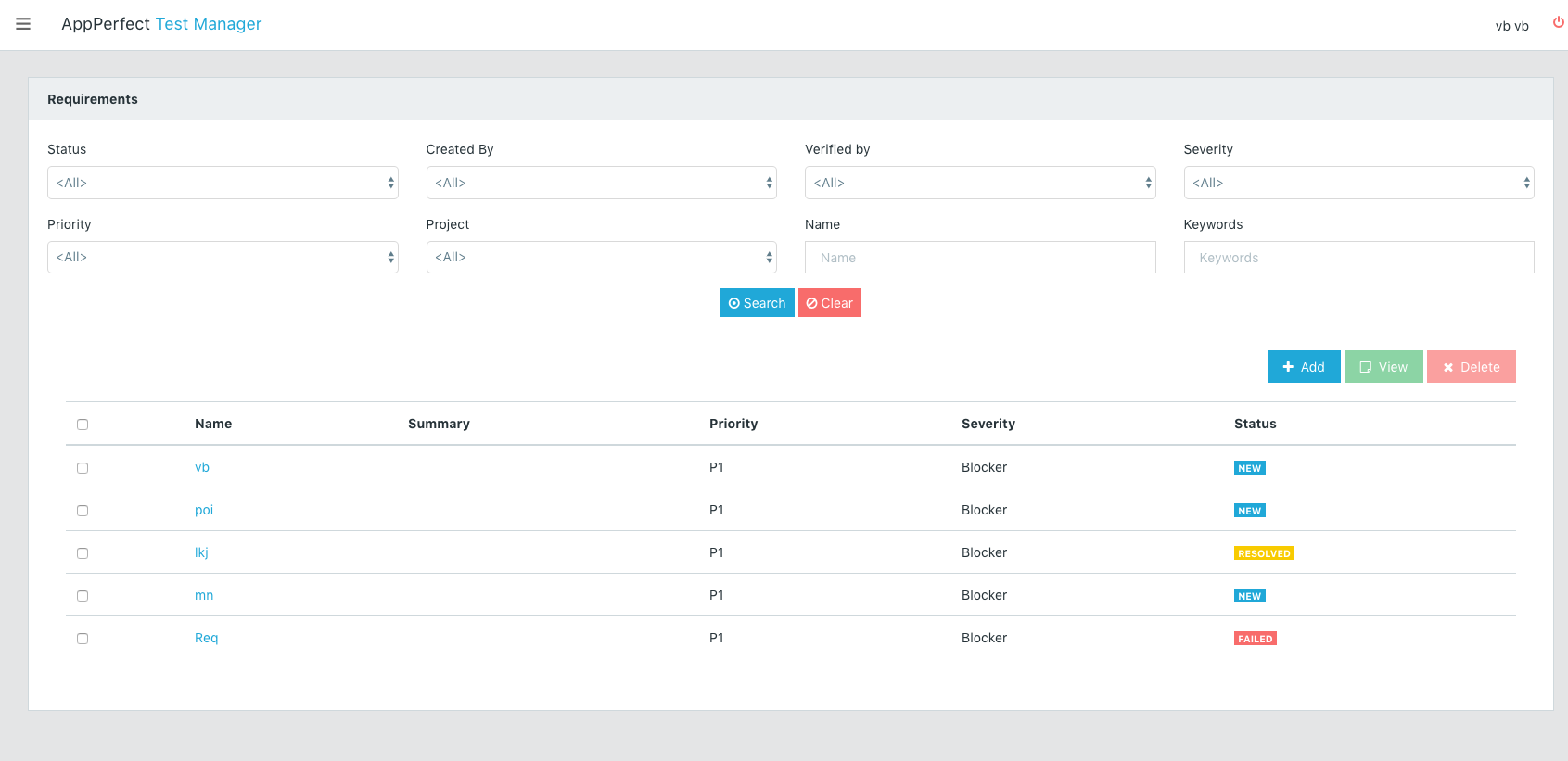Click the Summary column header
This screenshot has height=761, width=1568.
click(439, 424)
